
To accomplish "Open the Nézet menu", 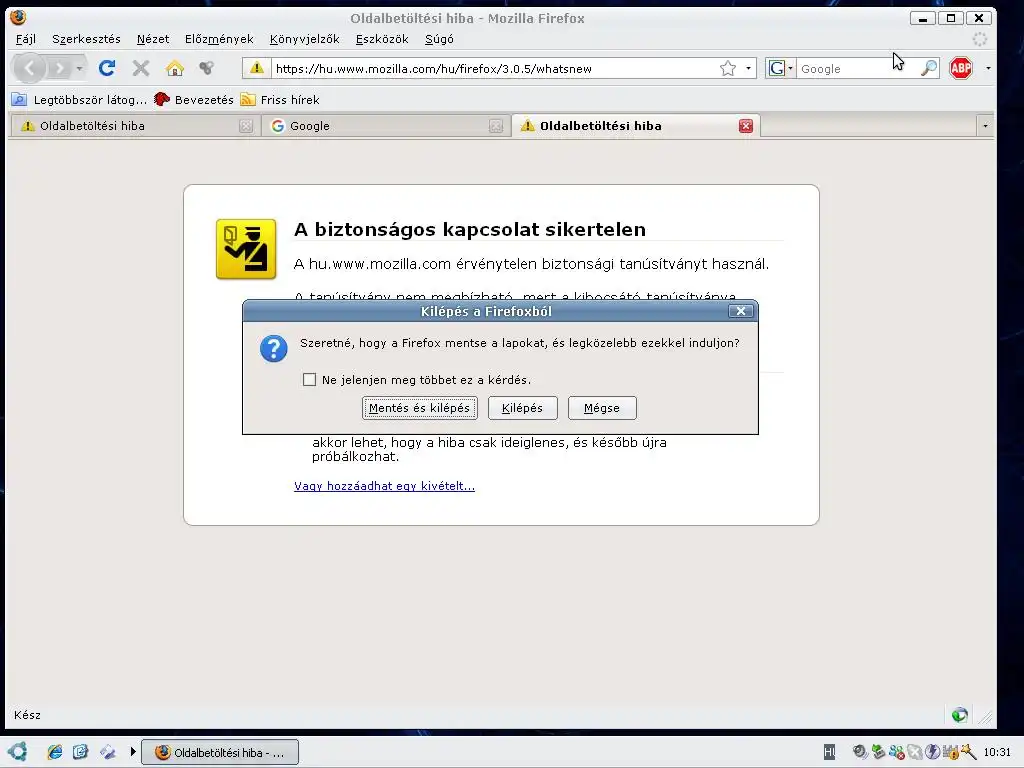I will point(153,39).
